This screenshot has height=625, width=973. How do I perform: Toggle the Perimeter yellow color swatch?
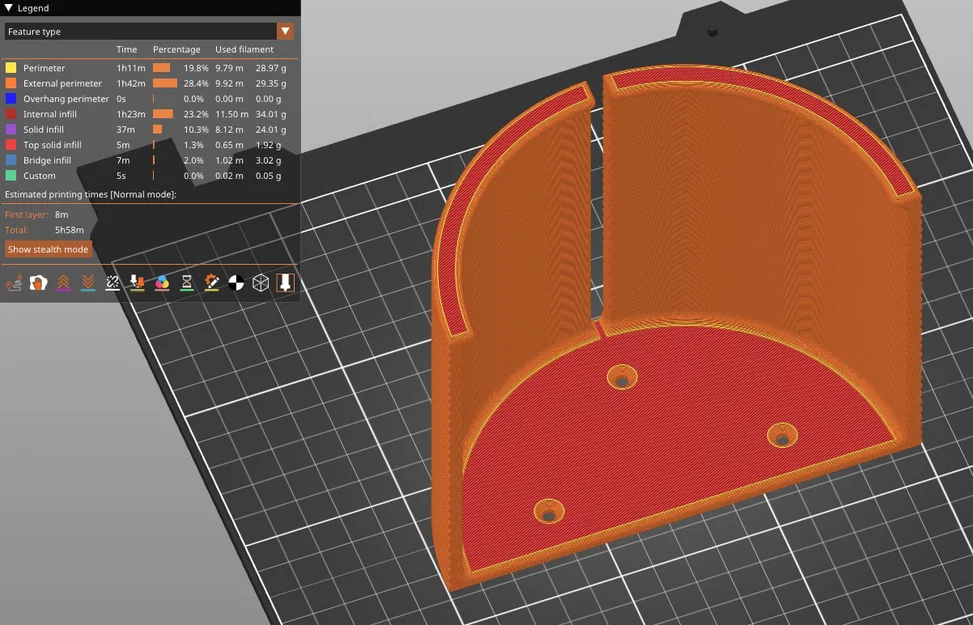tap(11, 68)
